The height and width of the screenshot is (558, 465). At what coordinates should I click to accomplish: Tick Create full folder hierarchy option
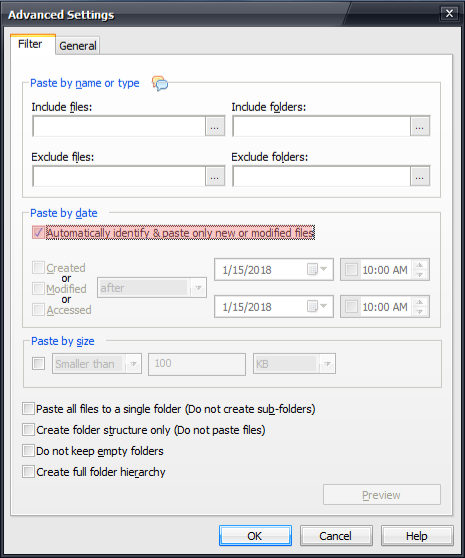[28, 472]
